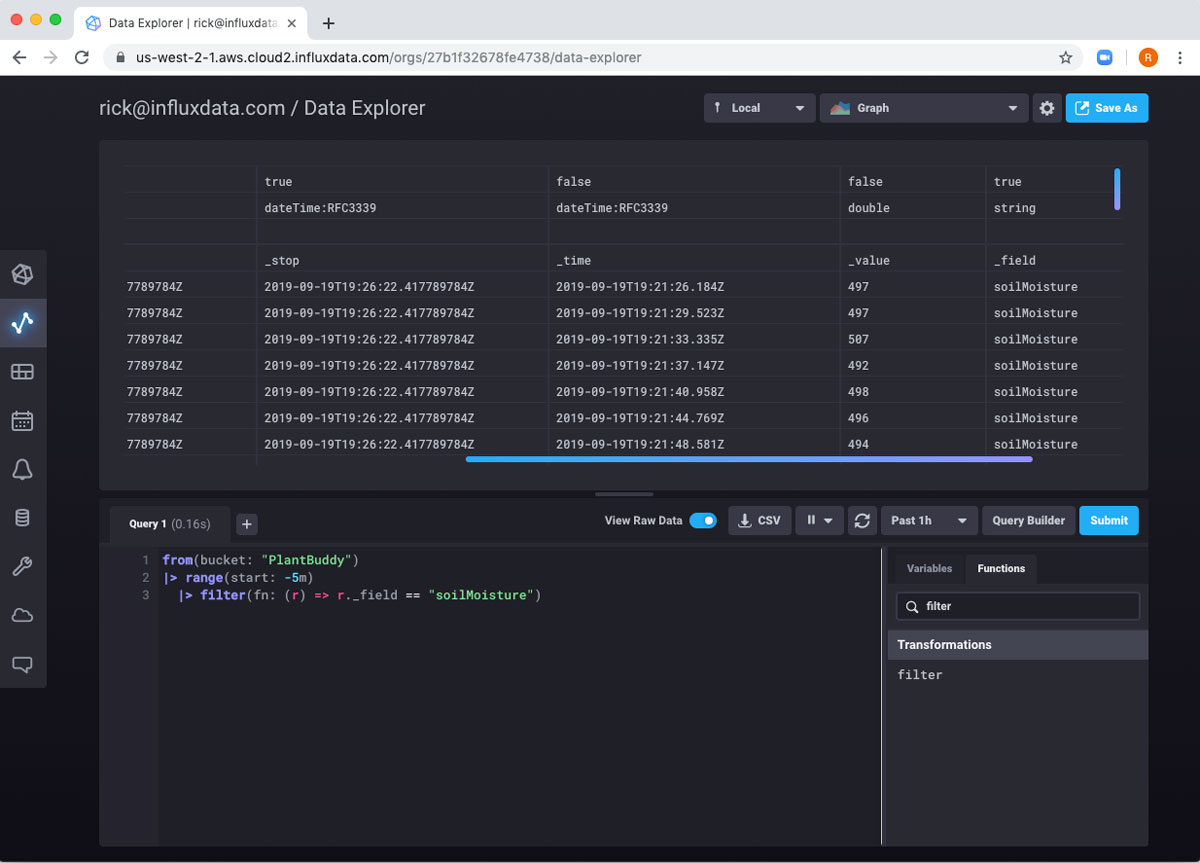Click the InfluxDB logo icon in sidebar
This screenshot has width=1200, height=863.
tap(22, 274)
